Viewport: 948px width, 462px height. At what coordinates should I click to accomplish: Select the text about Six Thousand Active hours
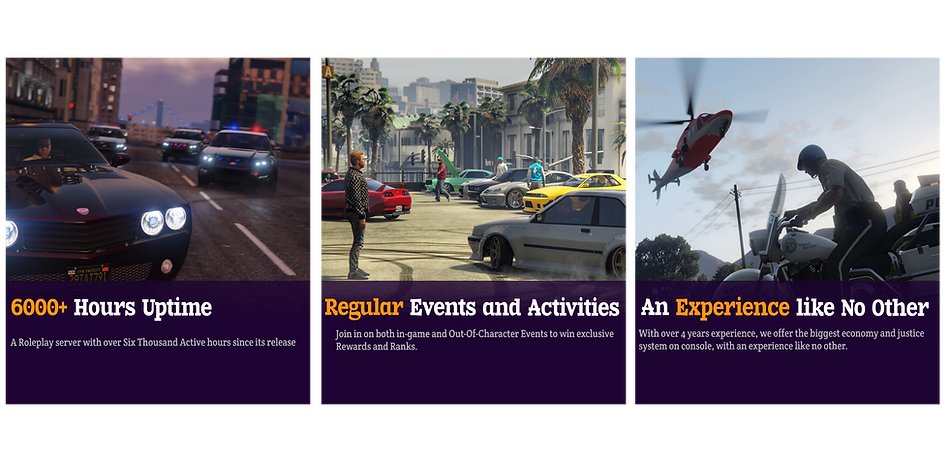[153, 342]
